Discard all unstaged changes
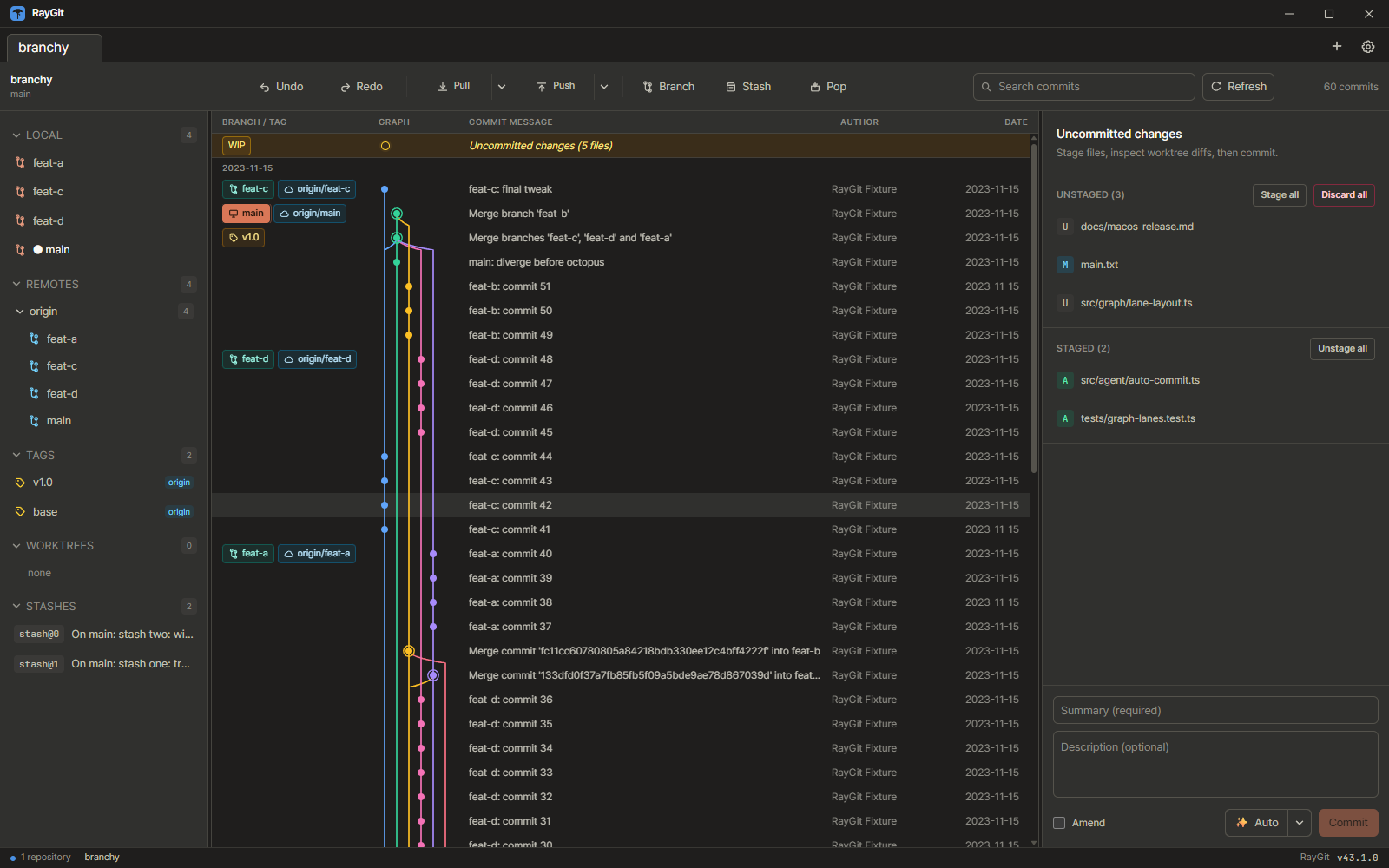This screenshot has width=1389, height=868. click(1344, 195)
